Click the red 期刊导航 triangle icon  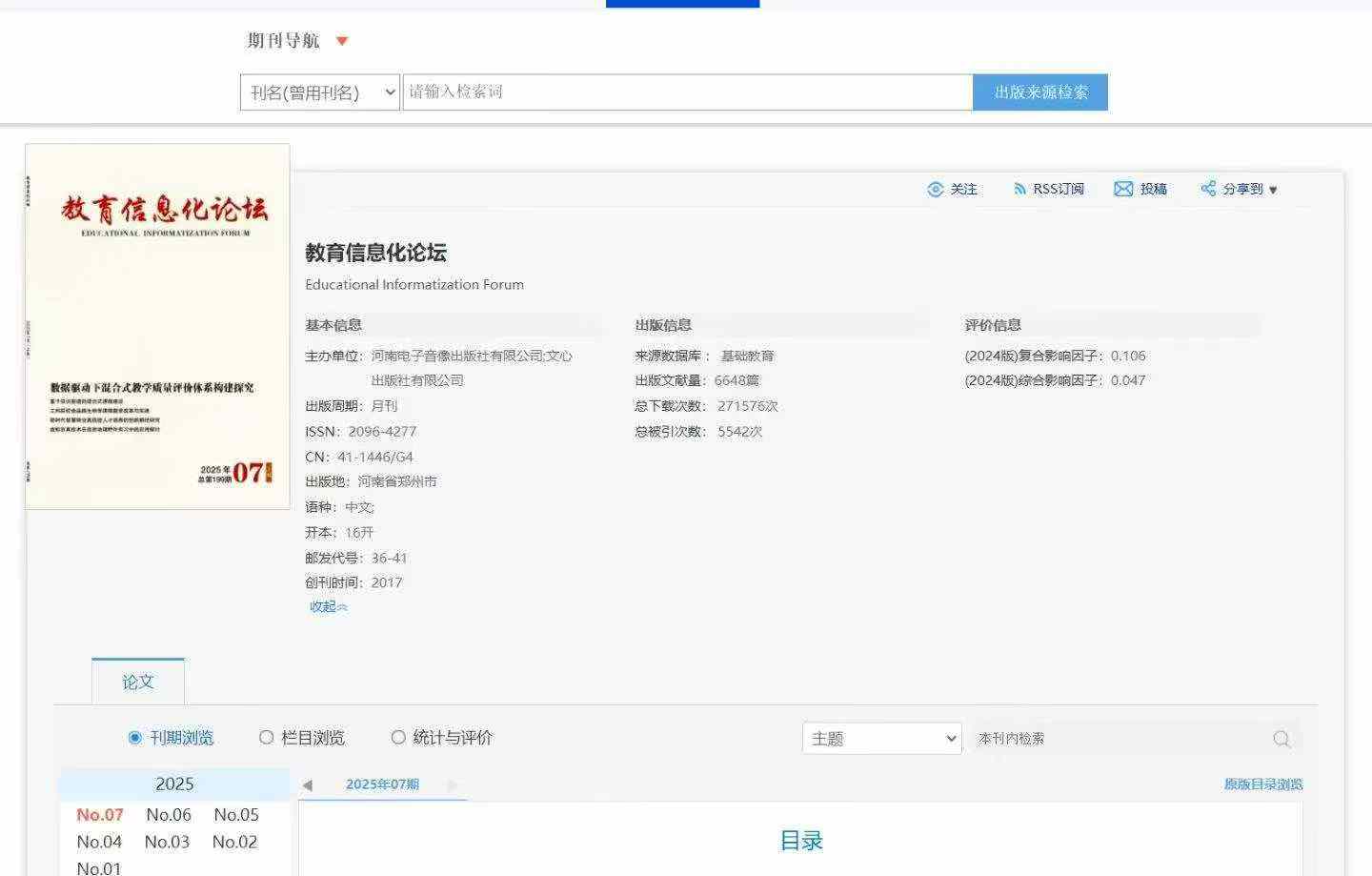(342, 41)
